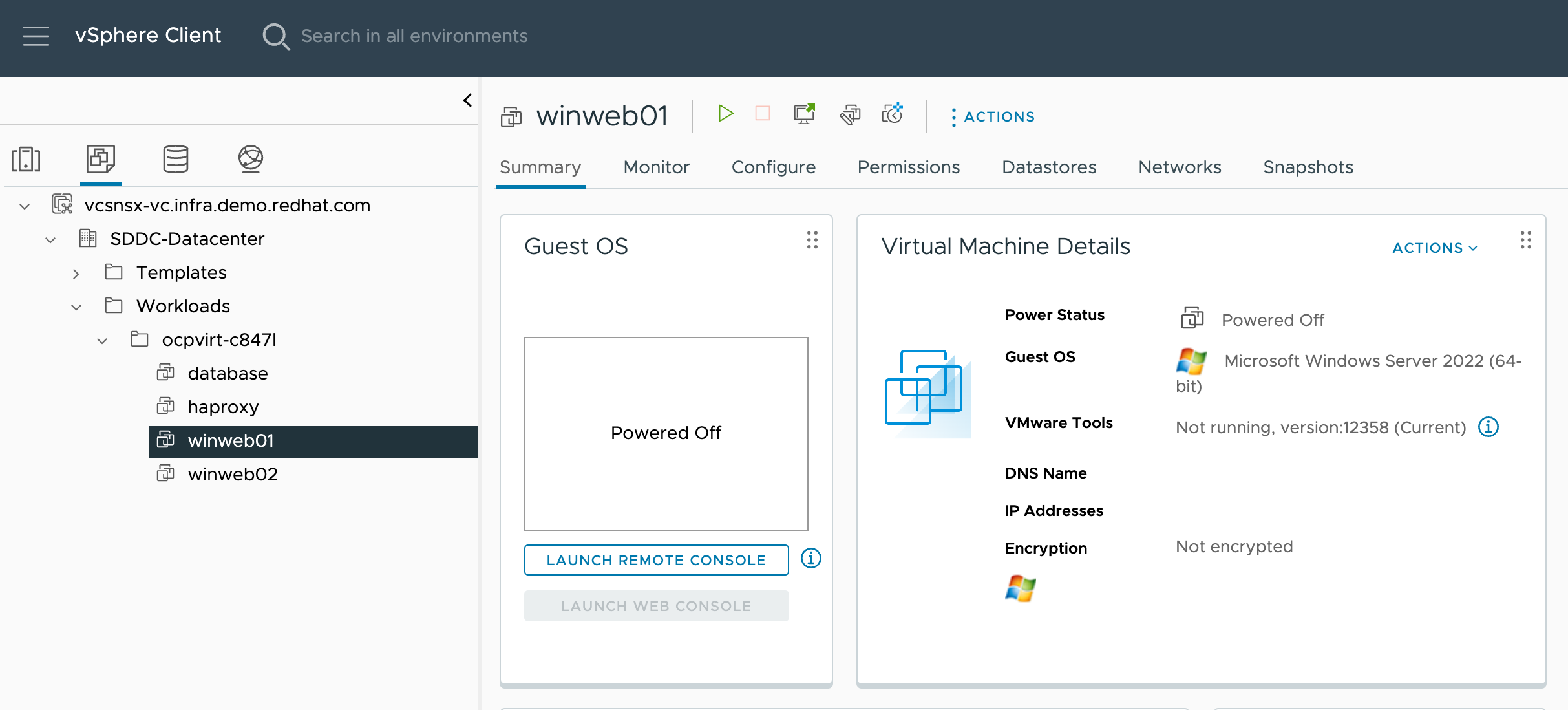Switch to the Storage inventory view
This screenshot has width=1568, height=710.
tap(175, 159)
